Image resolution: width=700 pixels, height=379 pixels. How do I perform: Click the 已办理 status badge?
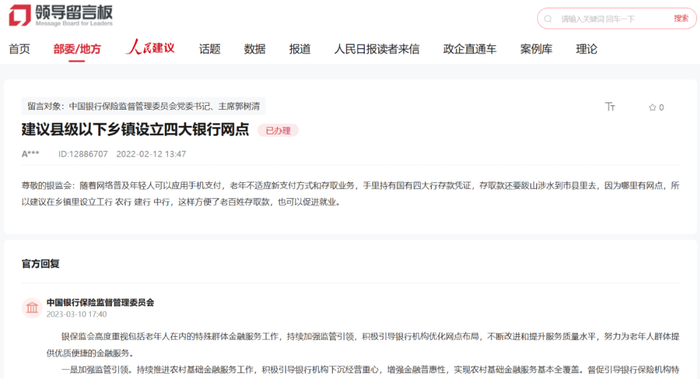point(278,130)
